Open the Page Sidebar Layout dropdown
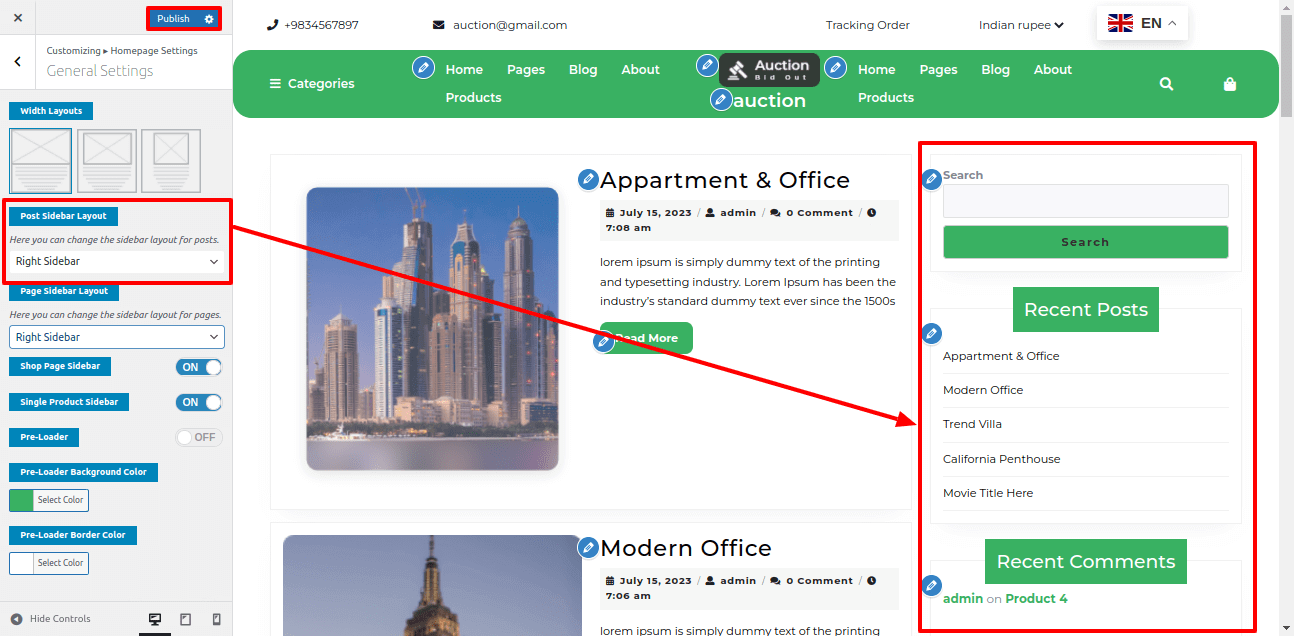Screen dimensions: 1294x636 [x=117, y=337]
